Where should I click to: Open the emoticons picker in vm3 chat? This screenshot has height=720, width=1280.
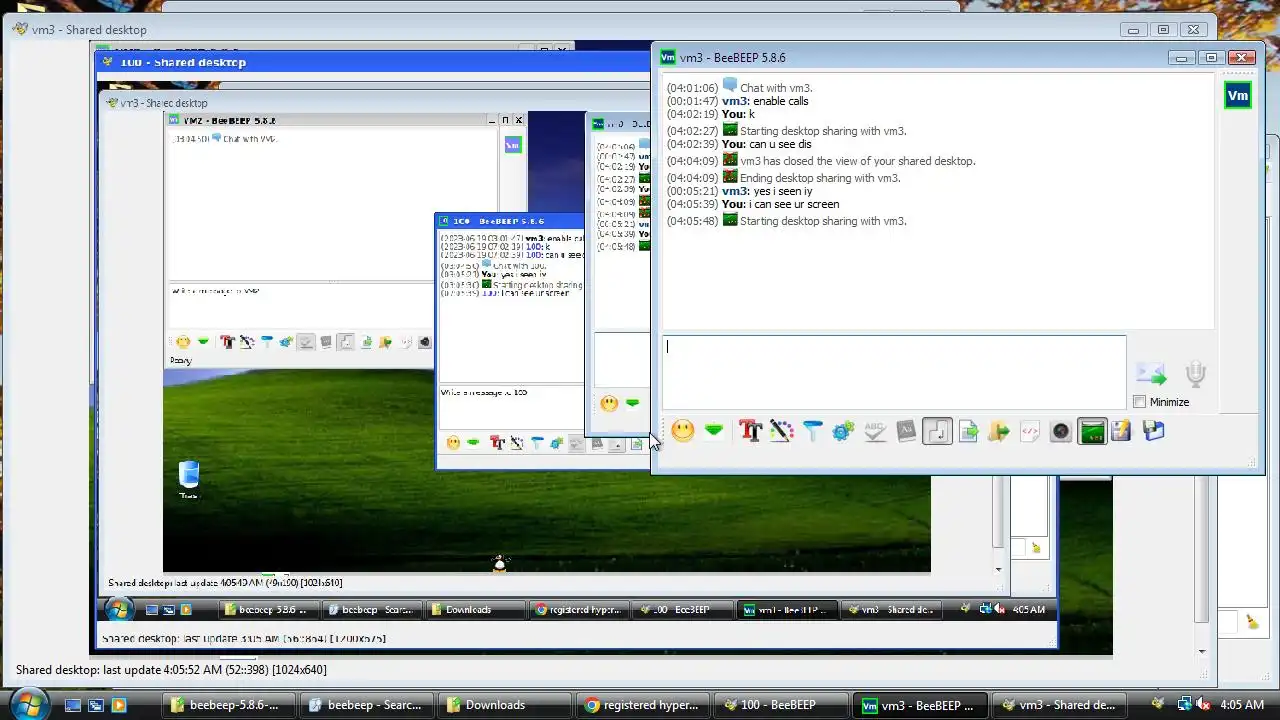tap(683, 431)
